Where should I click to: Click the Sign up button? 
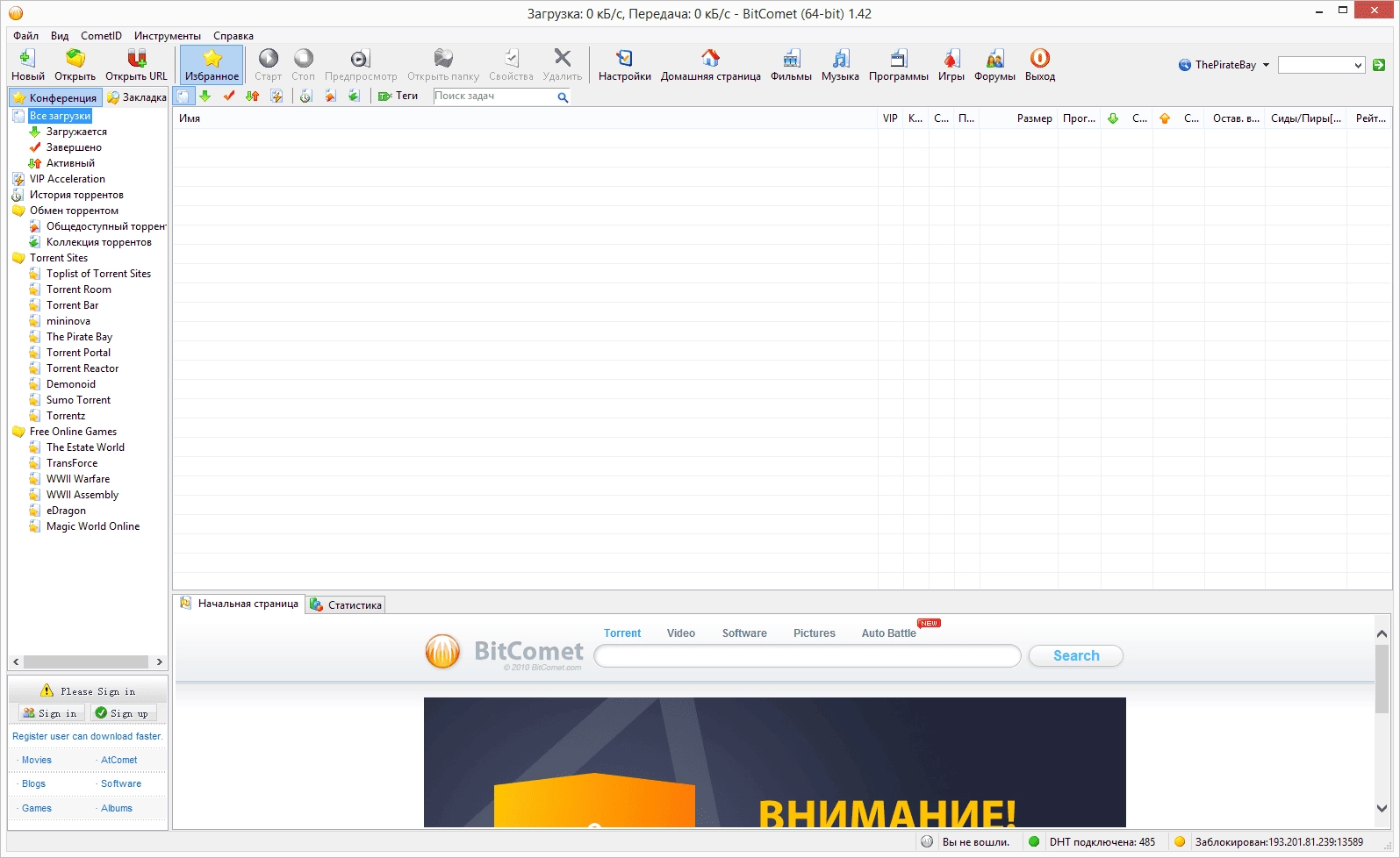123,713
